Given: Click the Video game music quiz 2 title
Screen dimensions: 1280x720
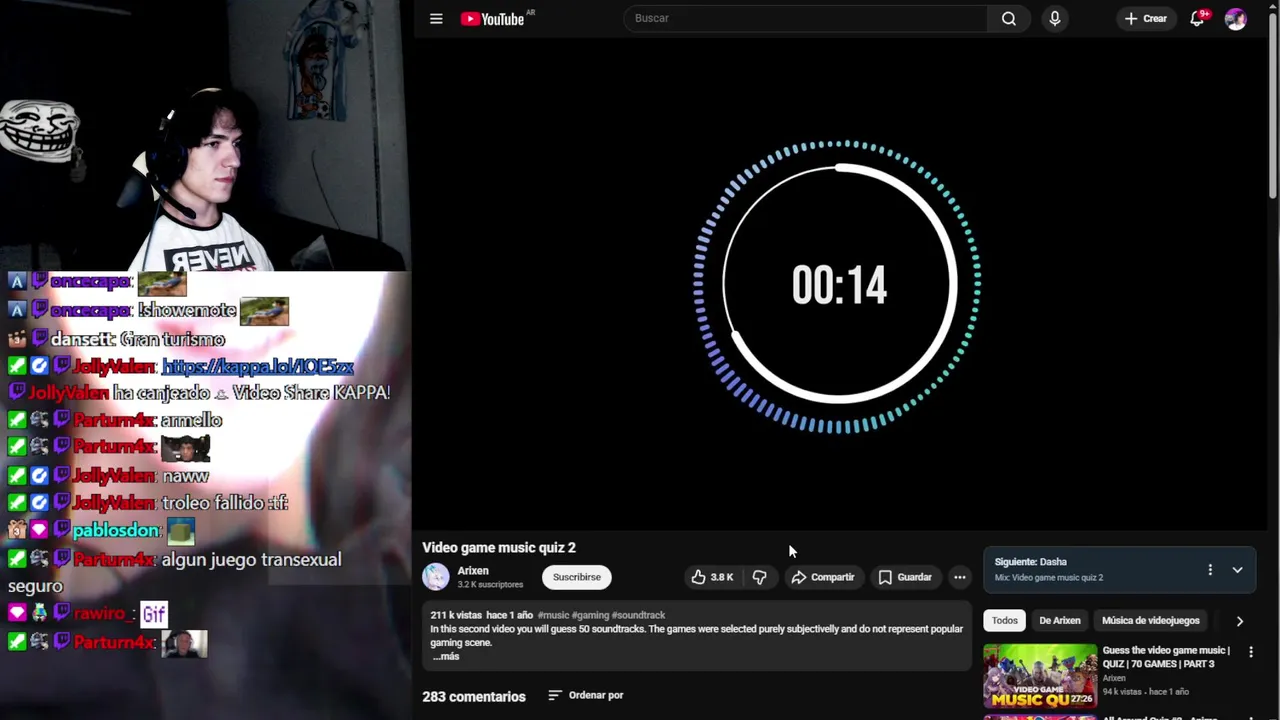Looking at the screenshot, I should 499,548.
